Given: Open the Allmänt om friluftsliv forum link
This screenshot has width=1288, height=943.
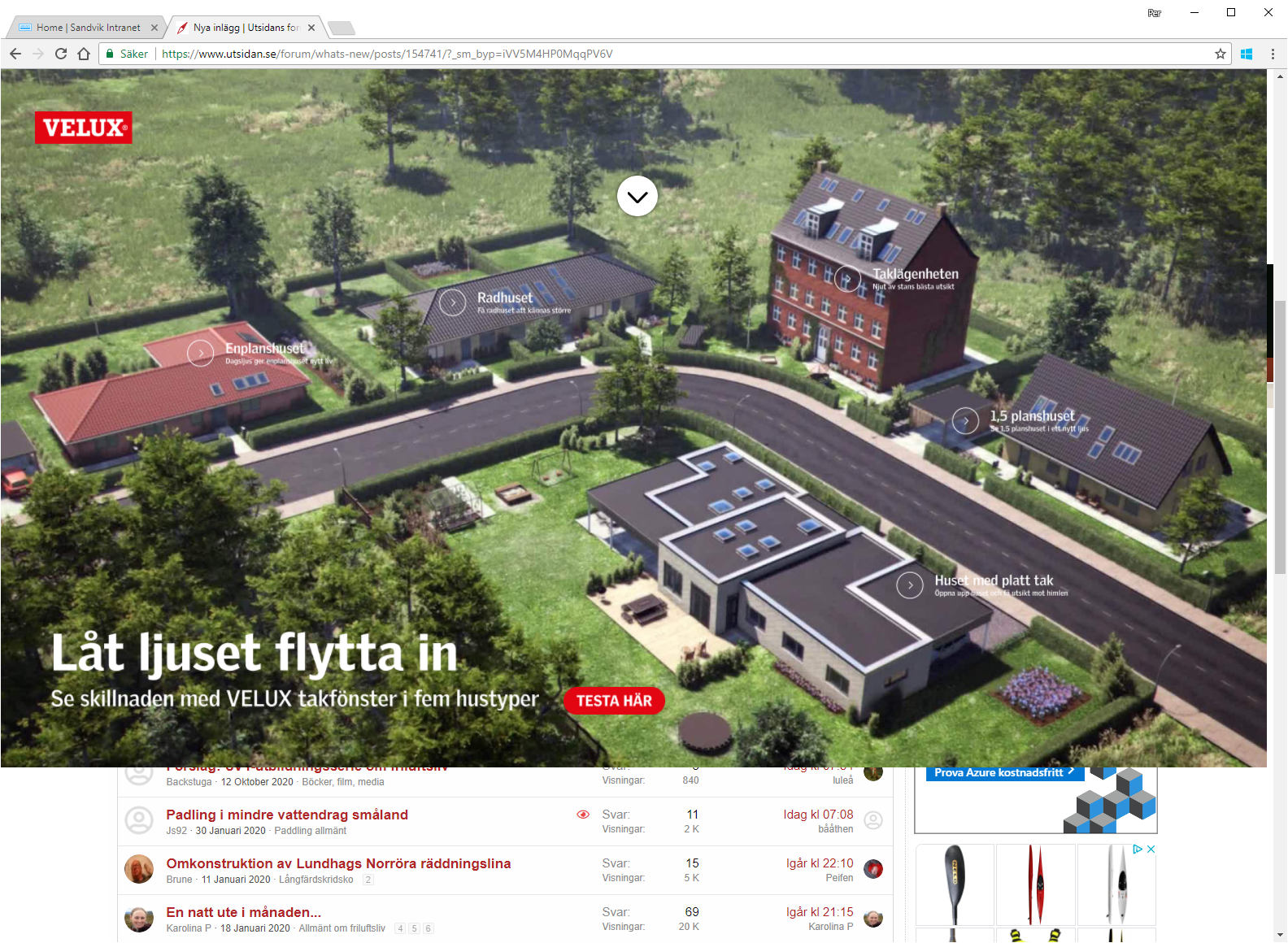Looking at the screenshot, I should click(x=342, y=928).
